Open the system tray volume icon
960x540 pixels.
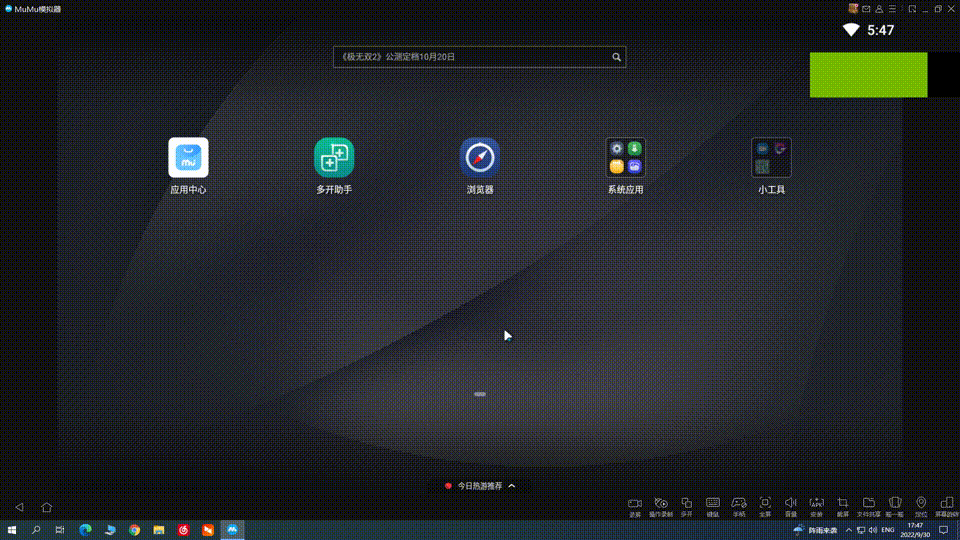[872, 530]
